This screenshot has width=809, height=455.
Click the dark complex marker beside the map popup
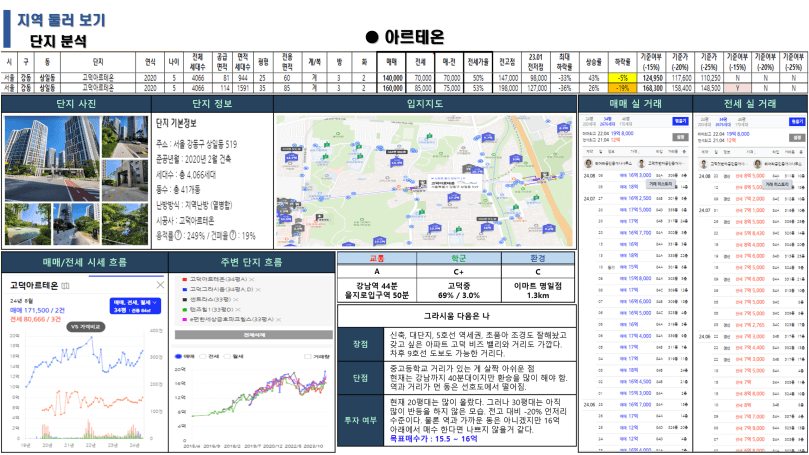[423, 184]
